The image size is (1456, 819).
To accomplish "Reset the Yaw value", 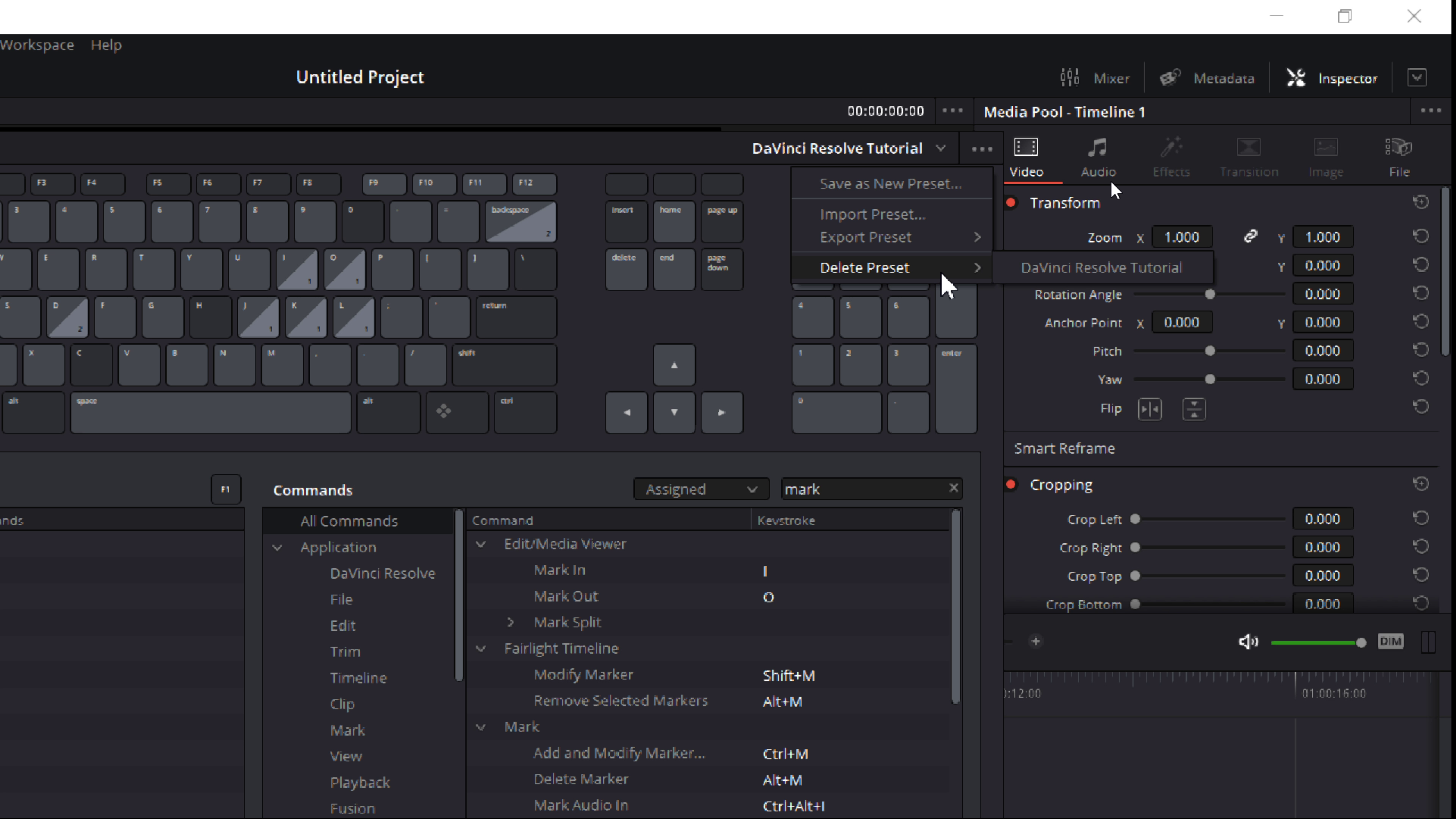I will tap(1420, 378).
